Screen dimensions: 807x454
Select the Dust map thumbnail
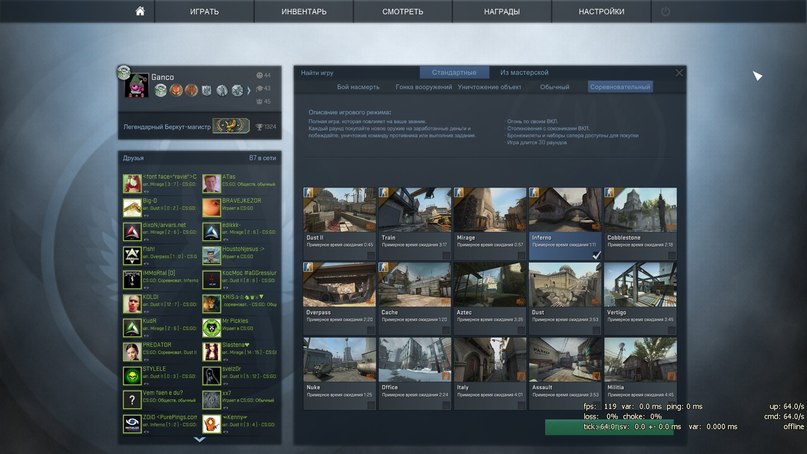pyautogui.click(x=565, y=285)
